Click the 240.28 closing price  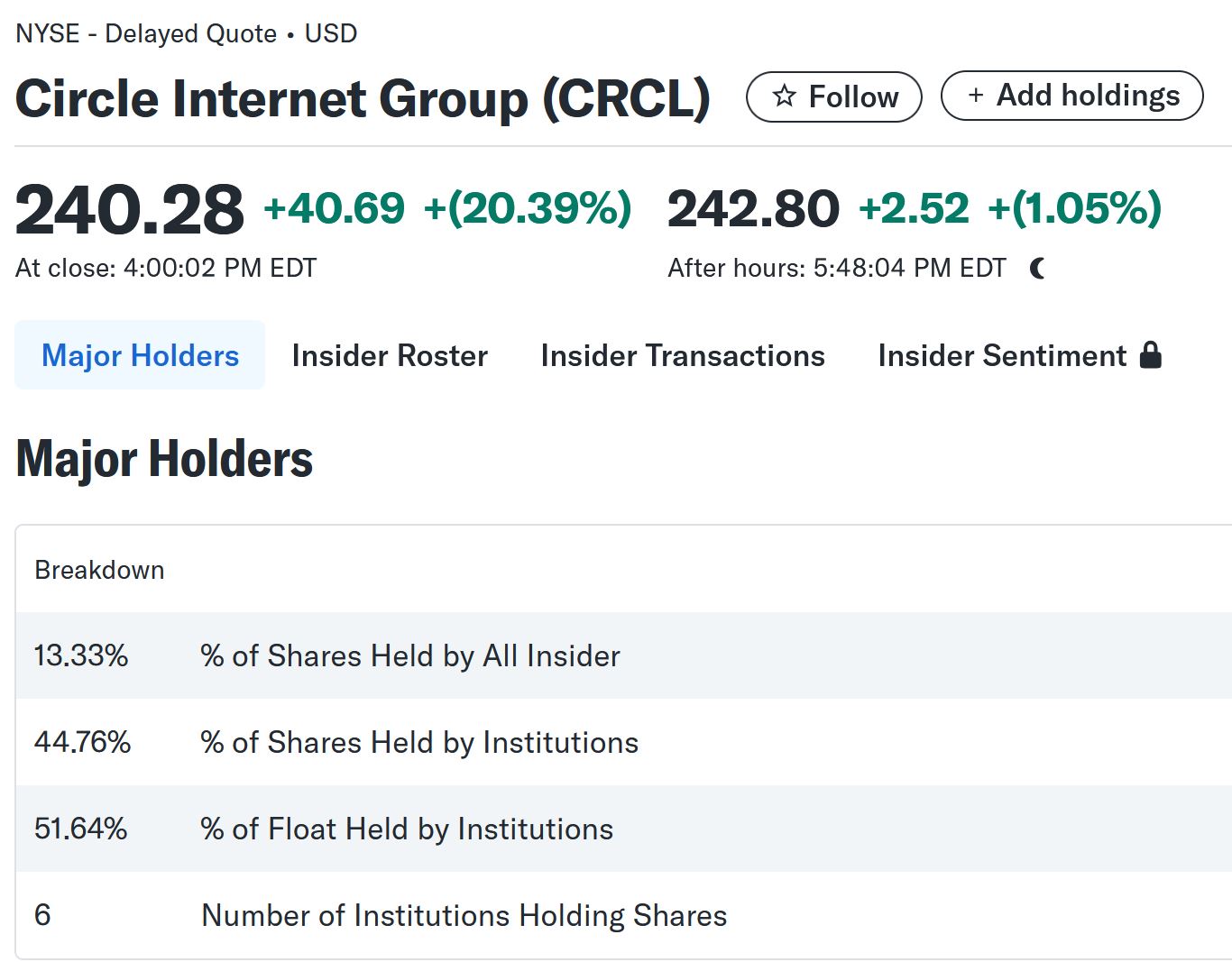pyautogui.click(x=130, y=209)
